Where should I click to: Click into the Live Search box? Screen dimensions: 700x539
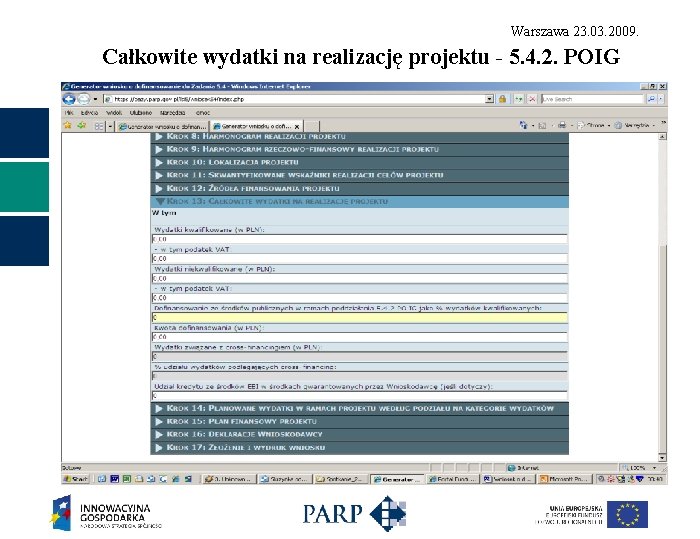click(x=592, y=99)
